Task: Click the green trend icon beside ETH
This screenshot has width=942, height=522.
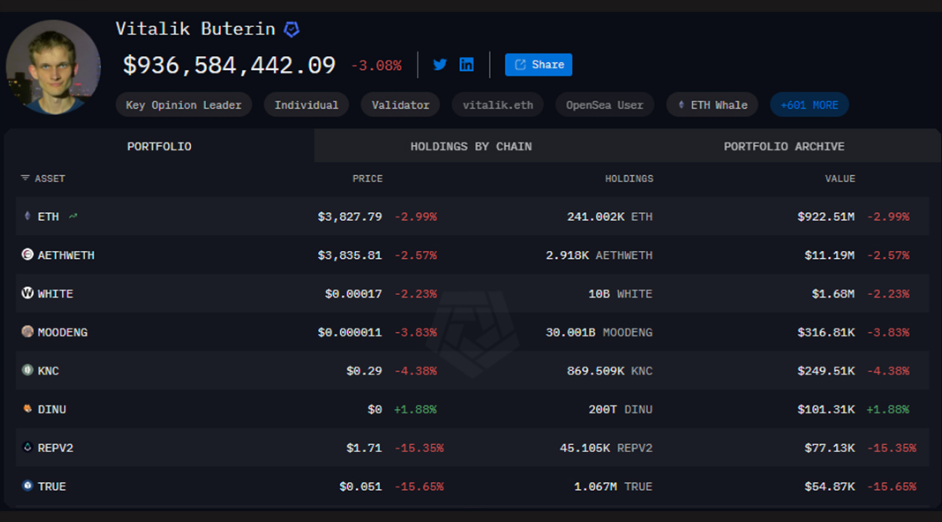Action: tap(73, 216)
